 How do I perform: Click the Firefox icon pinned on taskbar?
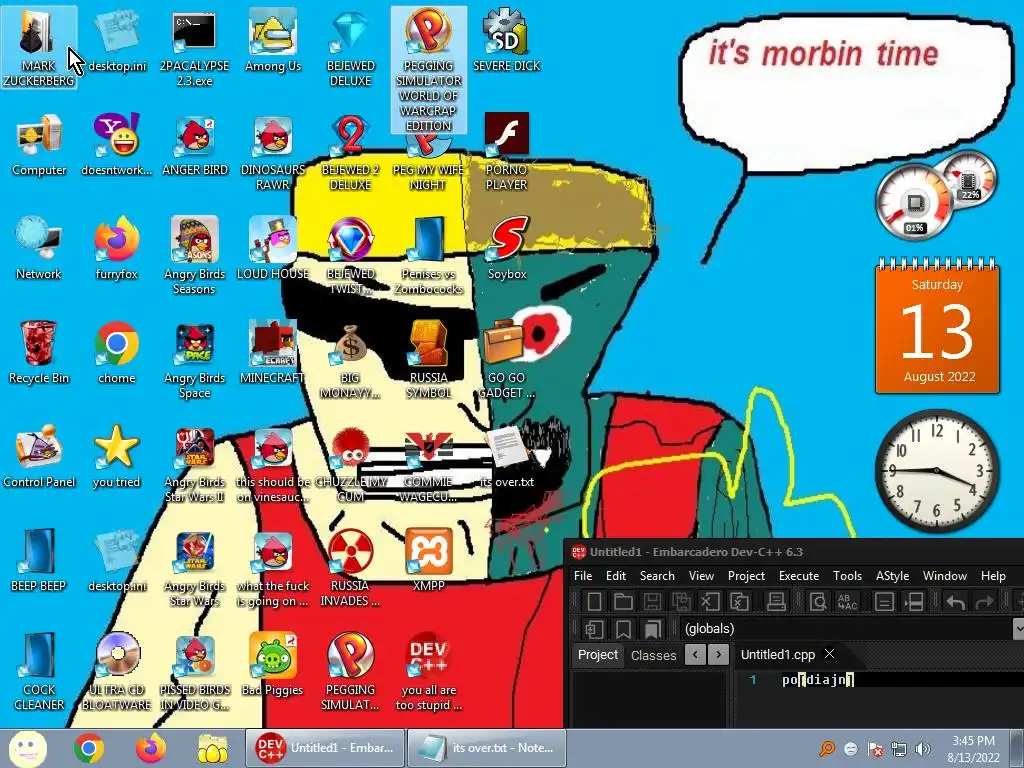click(x=151, y=748)
